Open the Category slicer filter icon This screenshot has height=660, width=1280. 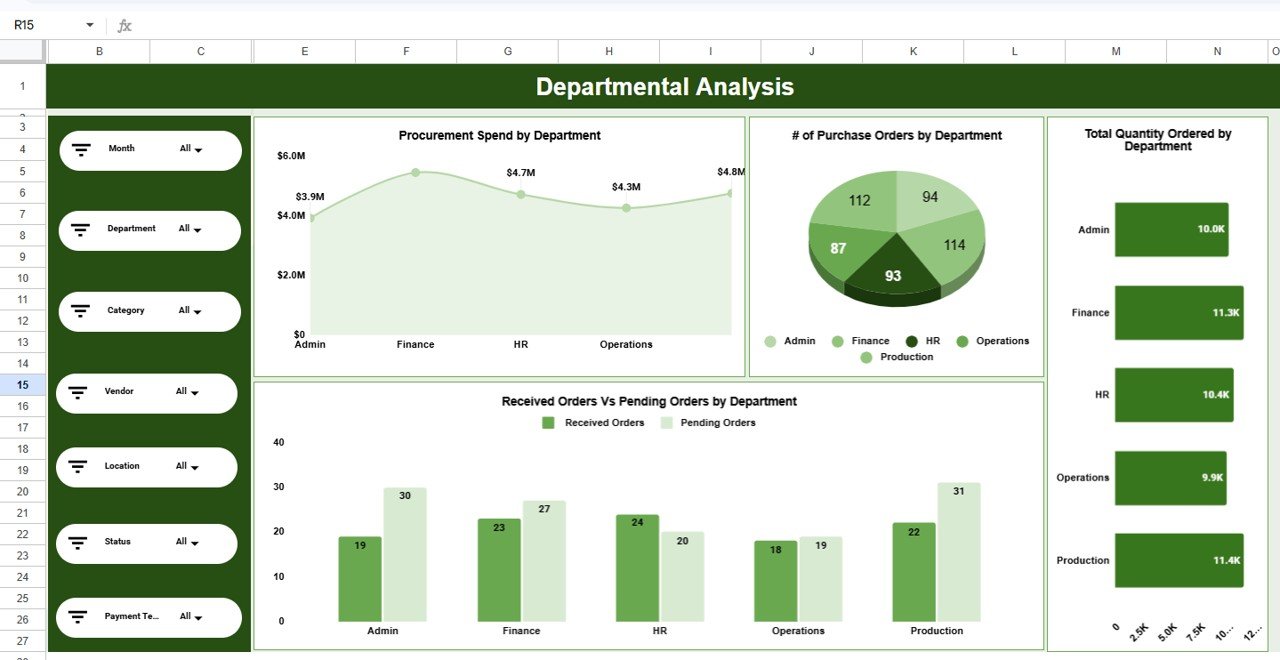coord(80,310)
